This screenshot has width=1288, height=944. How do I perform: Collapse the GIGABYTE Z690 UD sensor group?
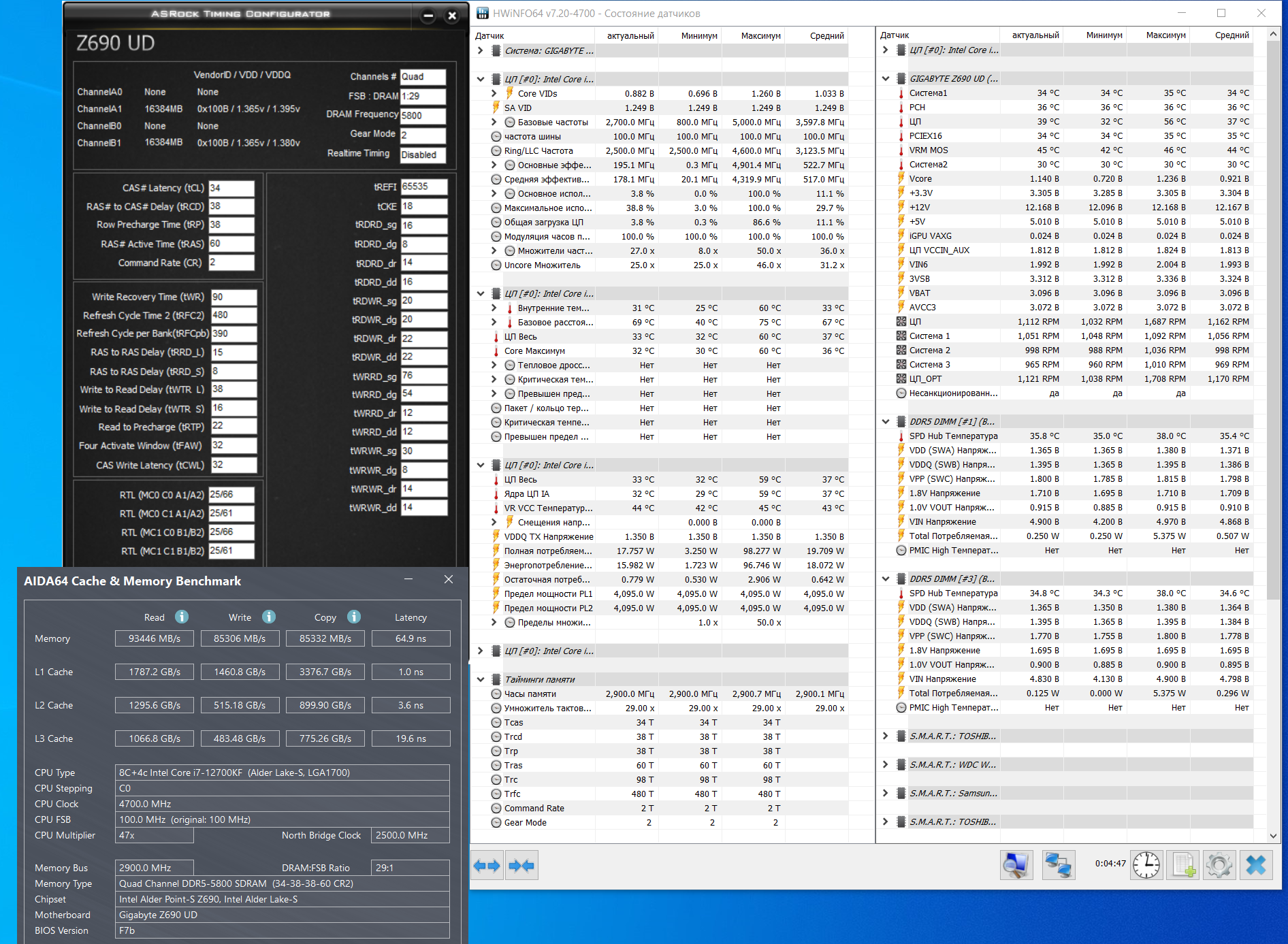[886, 78]
